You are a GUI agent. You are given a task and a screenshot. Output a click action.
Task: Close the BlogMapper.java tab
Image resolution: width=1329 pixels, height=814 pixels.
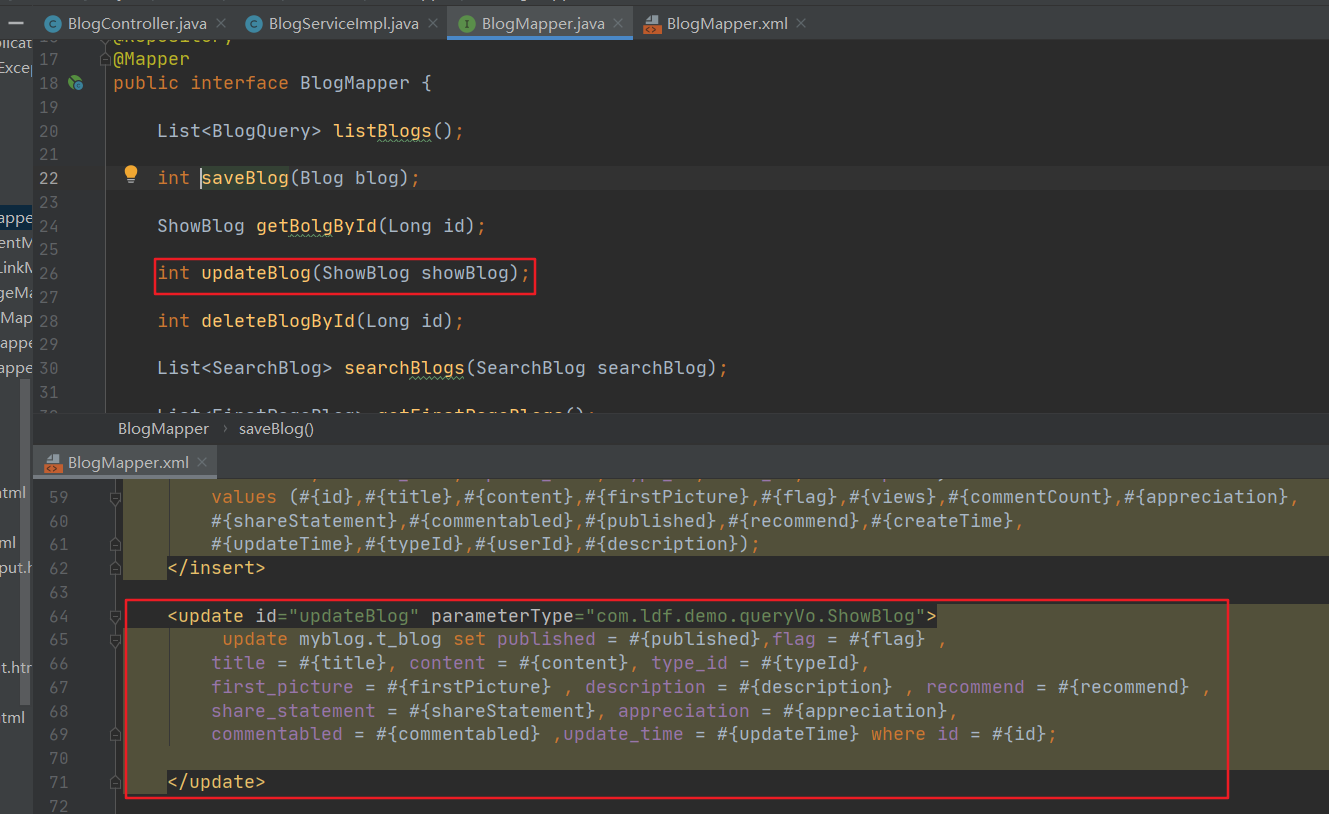click(x=617, y=24)
